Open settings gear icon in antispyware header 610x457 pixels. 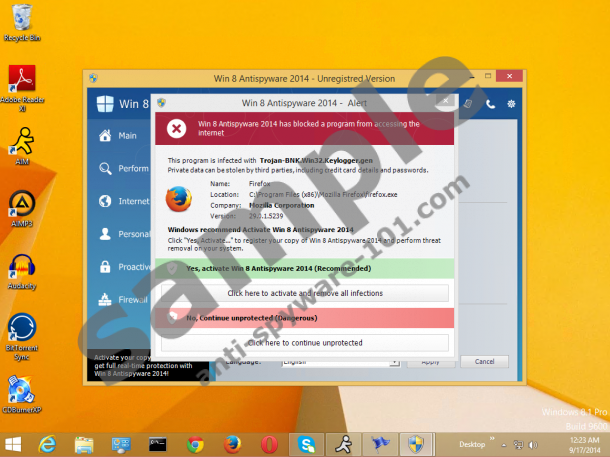point(511,104)
